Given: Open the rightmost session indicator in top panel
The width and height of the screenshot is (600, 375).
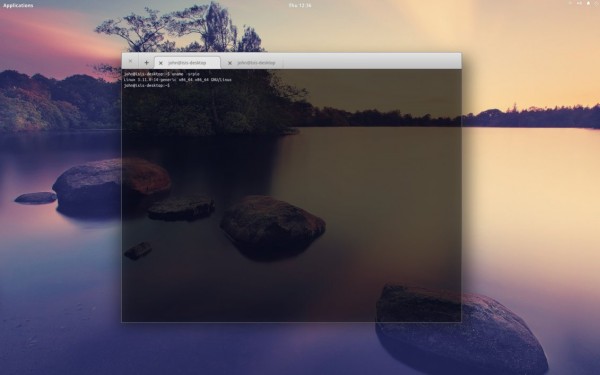Looking at the screenshot, I should coord(597,3).
